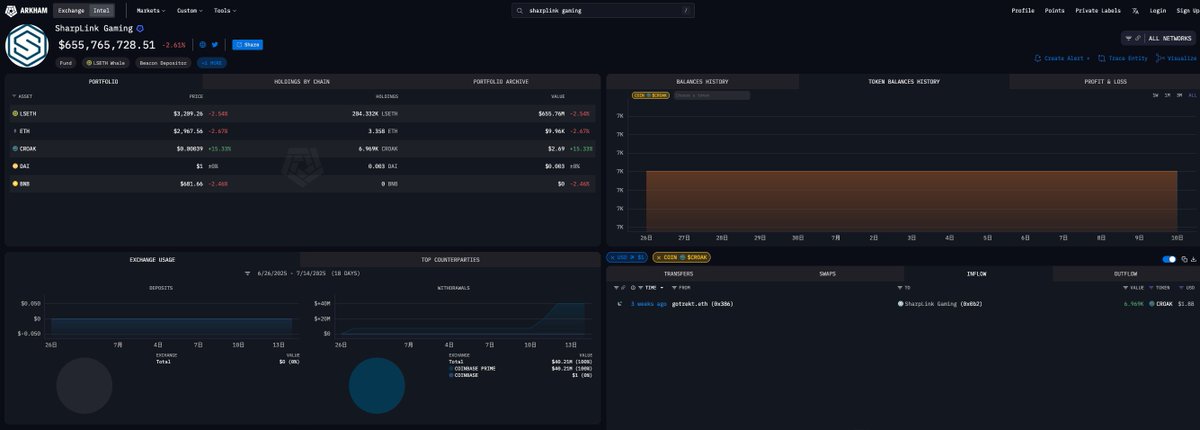This screenshot has width=1200, height=430.
Task: Switch to PROFIT & LOSS tab
Action: 1105,81
